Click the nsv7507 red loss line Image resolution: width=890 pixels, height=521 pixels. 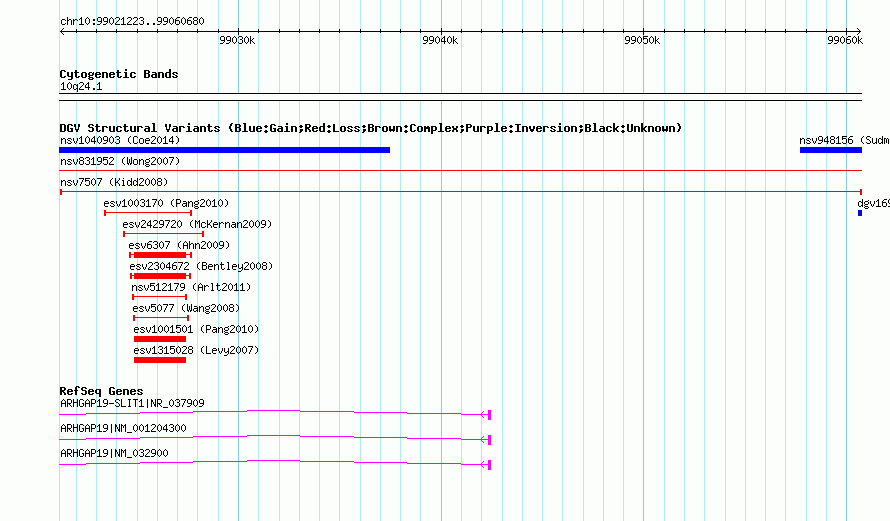click(x=461, y=192)
